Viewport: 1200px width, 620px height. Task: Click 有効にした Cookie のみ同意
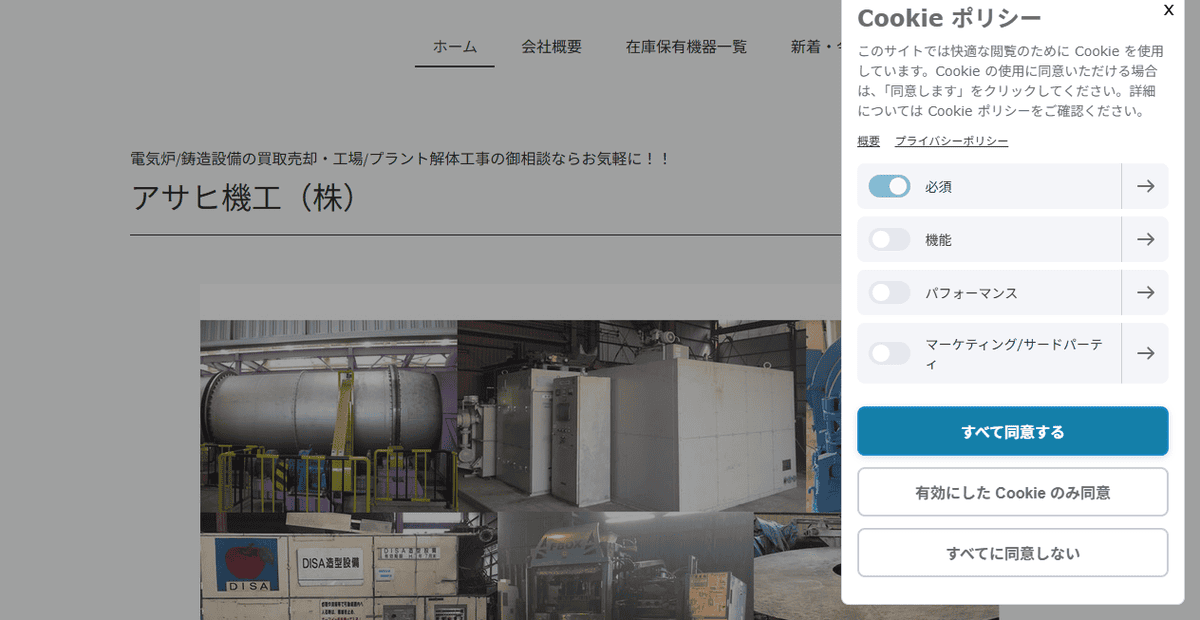point(1012,491)
